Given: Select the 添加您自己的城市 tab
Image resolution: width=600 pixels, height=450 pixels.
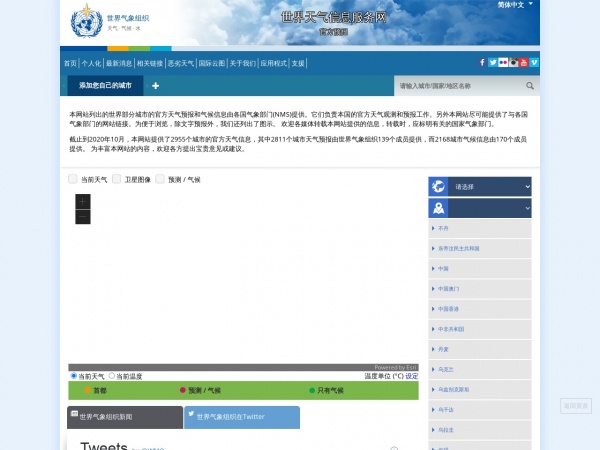Looking at the screenshot, I should (105, 86).
